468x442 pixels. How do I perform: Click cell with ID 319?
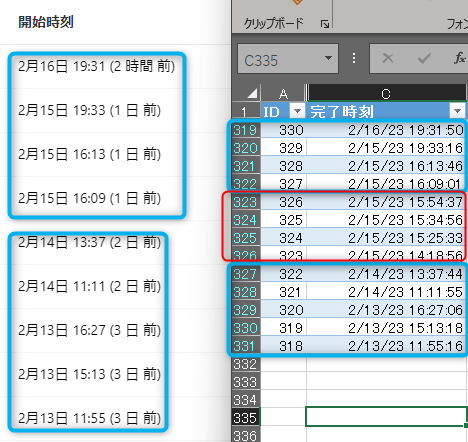283,328
